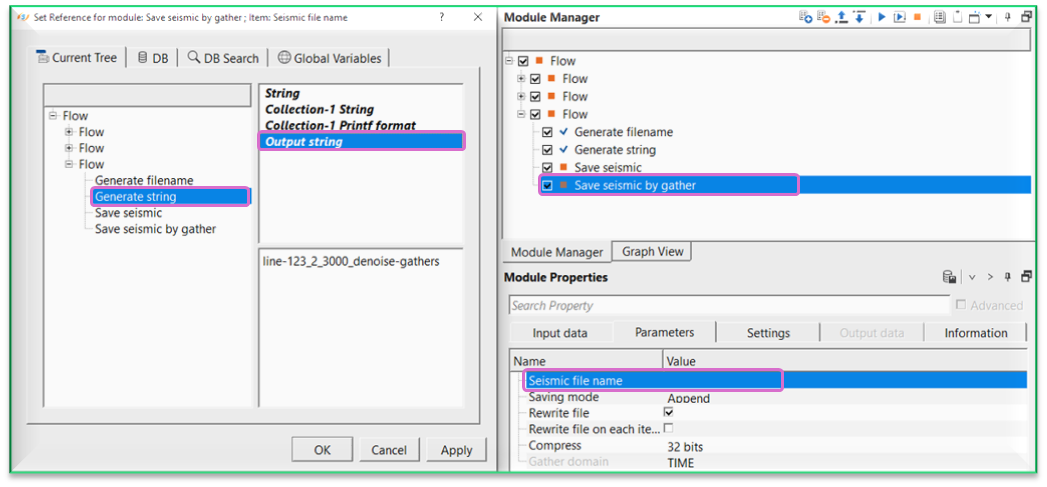Viewport: 1047px width, 487px height.
Task: Move module down with blue down arrow
Action: 859,17
